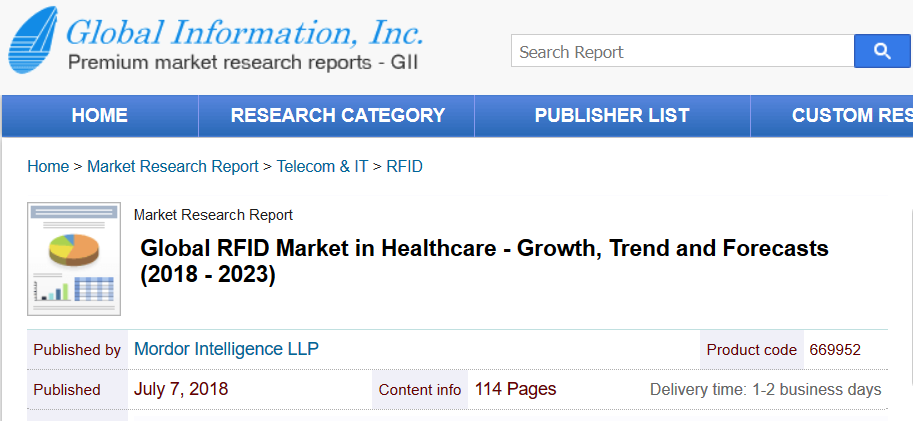Click inside the Search Report field
The image size is (913, 421).
[682, 51]
